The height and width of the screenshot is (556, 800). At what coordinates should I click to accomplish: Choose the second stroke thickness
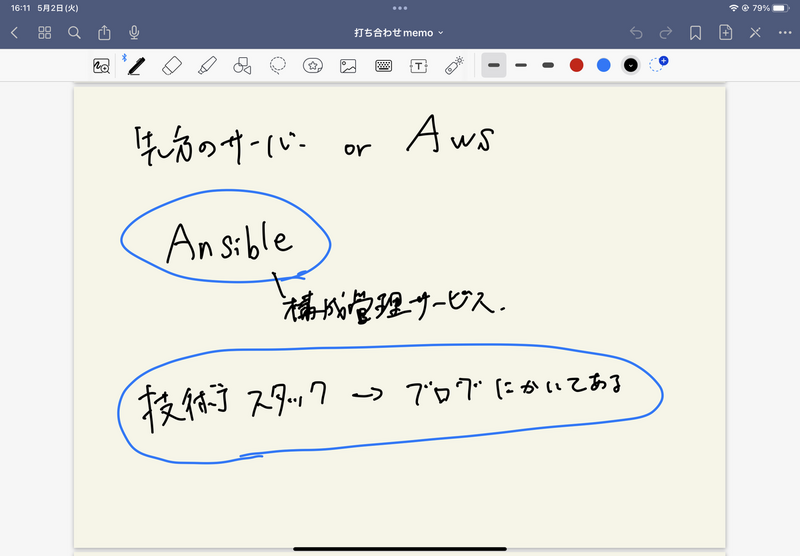click(521, 65)
